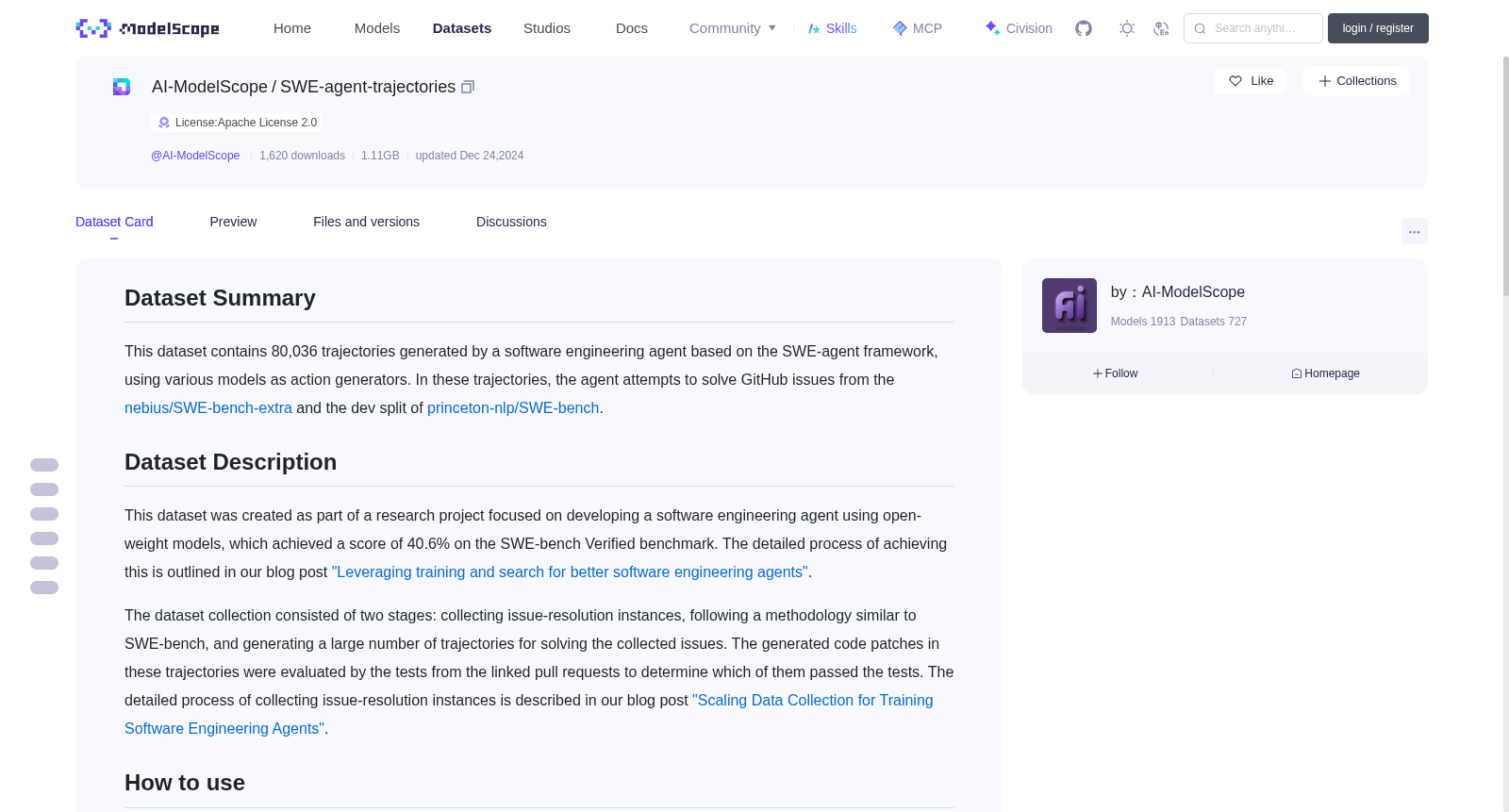Click the "Dataset Description" heading

coord(230,462)
